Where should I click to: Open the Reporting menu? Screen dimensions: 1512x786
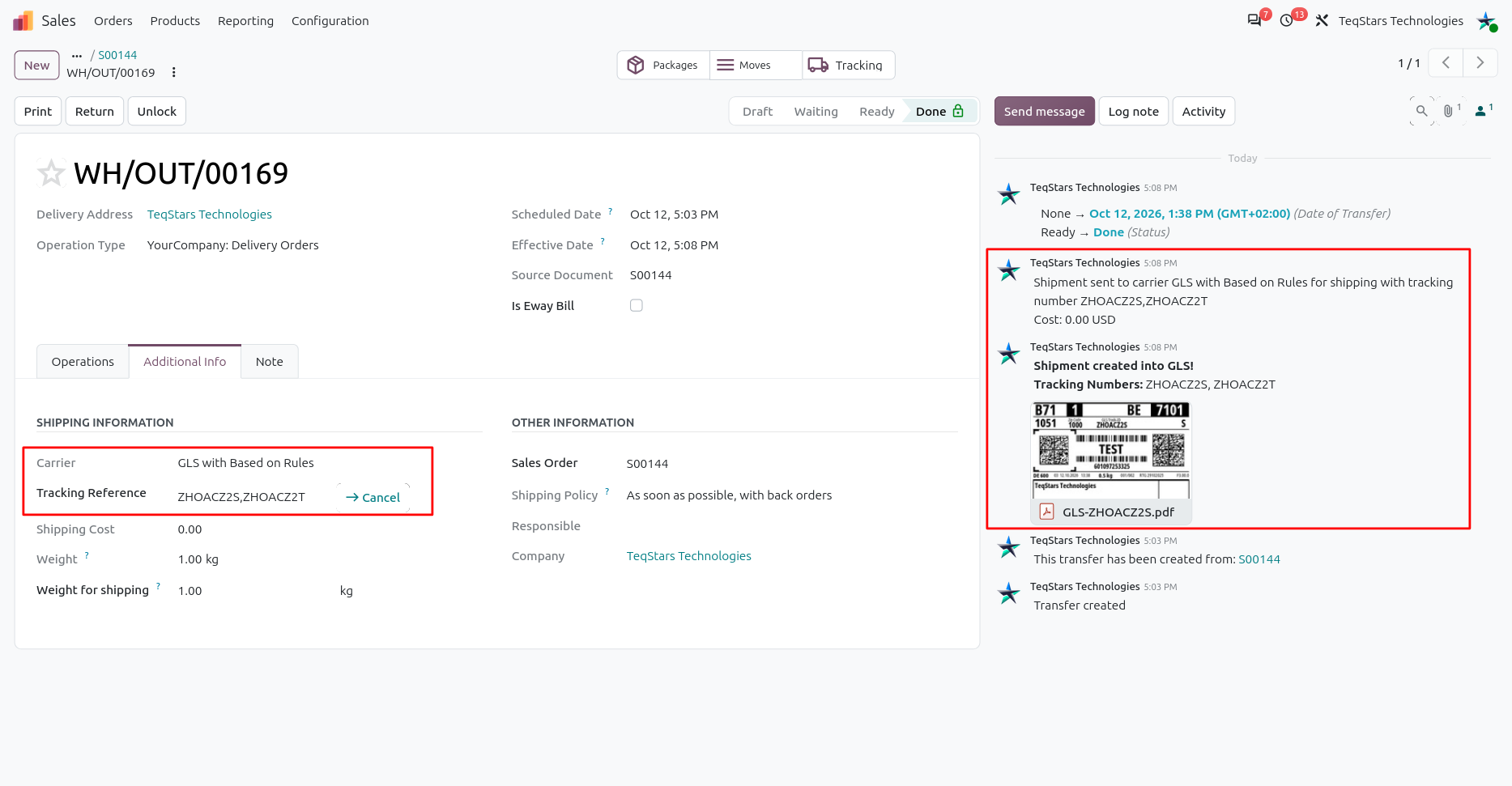[245, 21]
